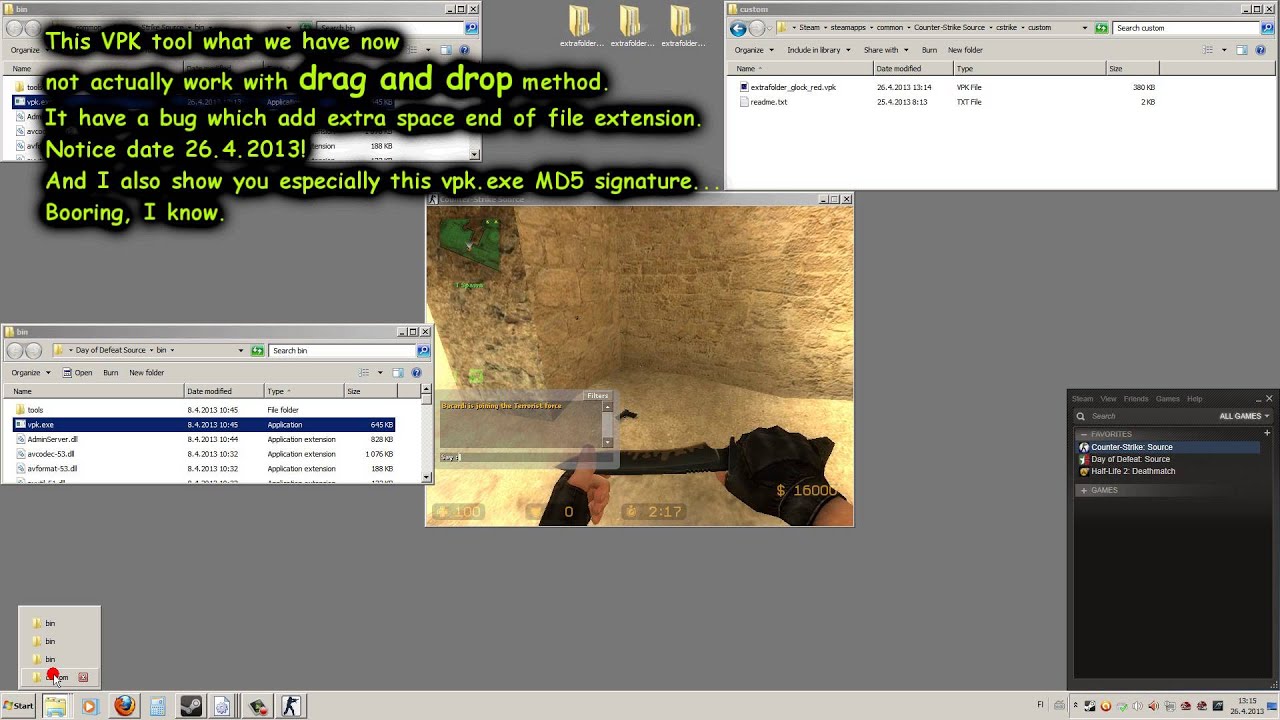Select vpk.exe in Day of Defeat bin window
Screen dimensions: 1280x720
tap(204, 425)
